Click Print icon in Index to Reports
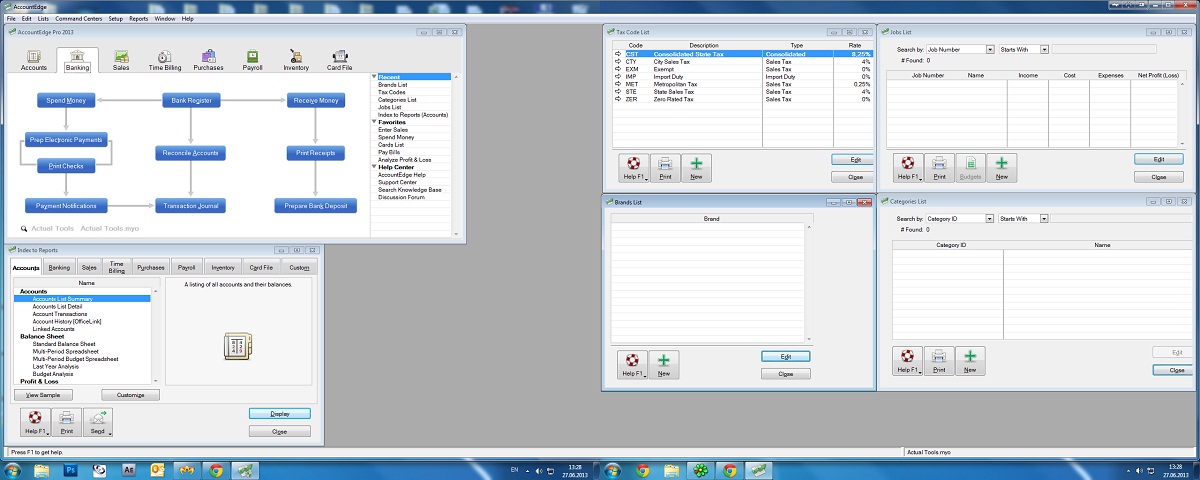 tap(65, 422)
